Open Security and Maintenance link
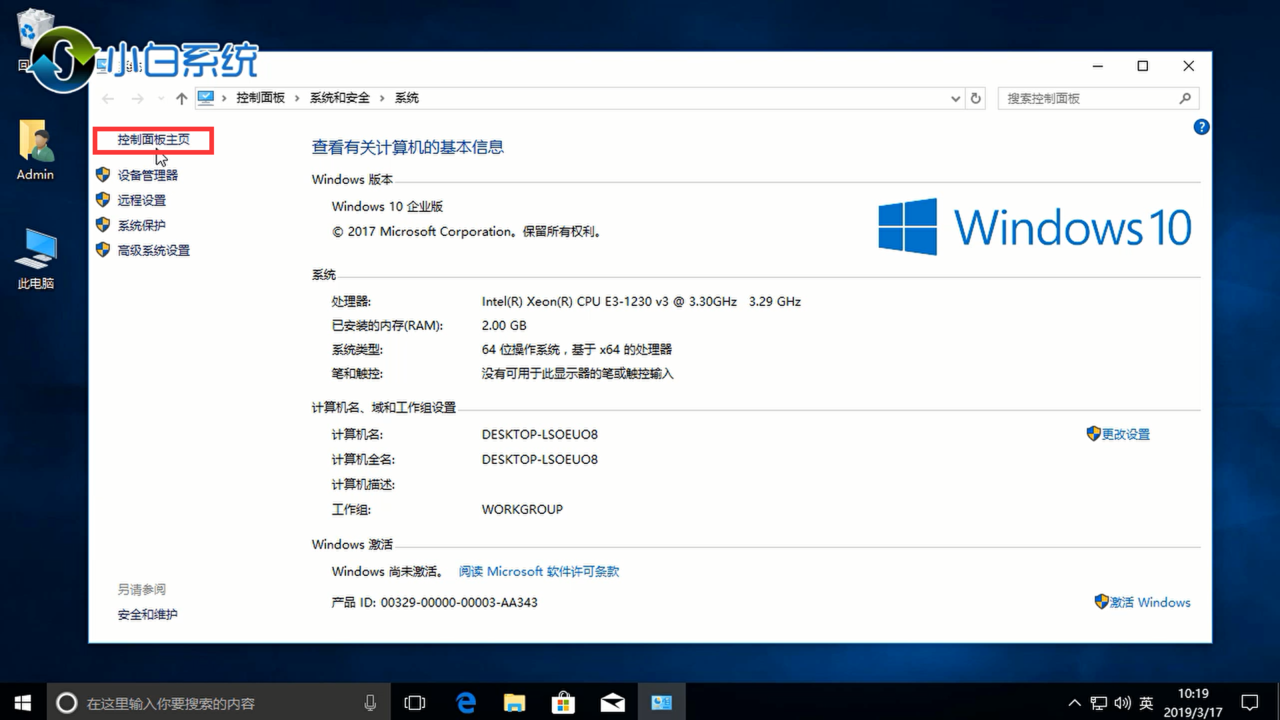This screenshot has height=720, width=1280. [x=147, y=614]
